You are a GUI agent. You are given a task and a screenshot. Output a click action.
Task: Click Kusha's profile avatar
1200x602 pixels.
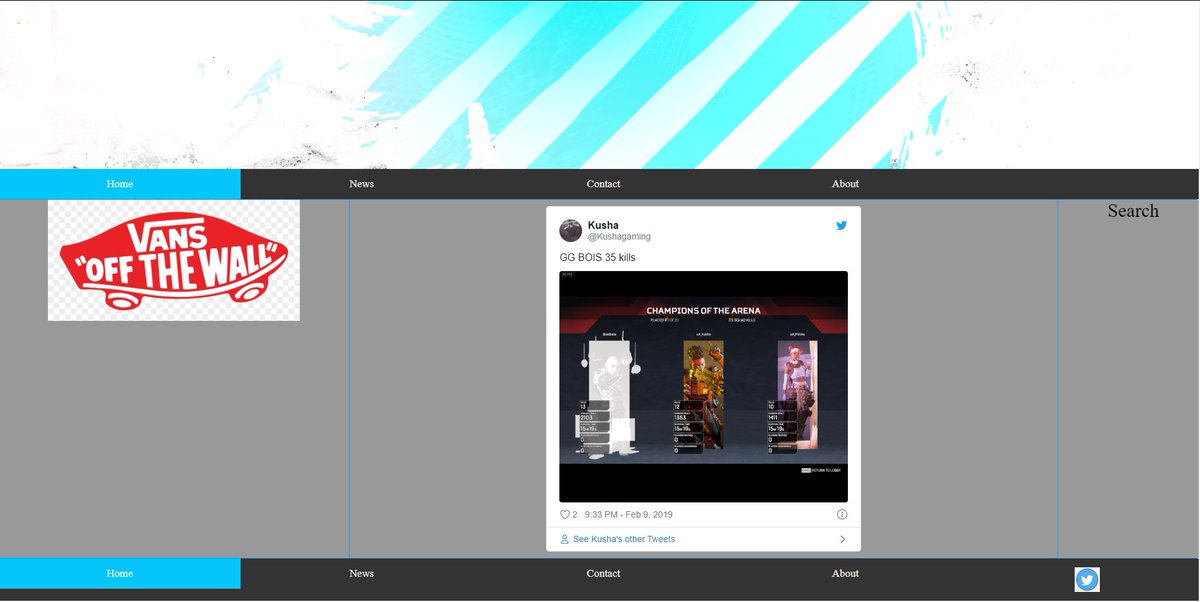pyautogui.click(x=570, y=230)
